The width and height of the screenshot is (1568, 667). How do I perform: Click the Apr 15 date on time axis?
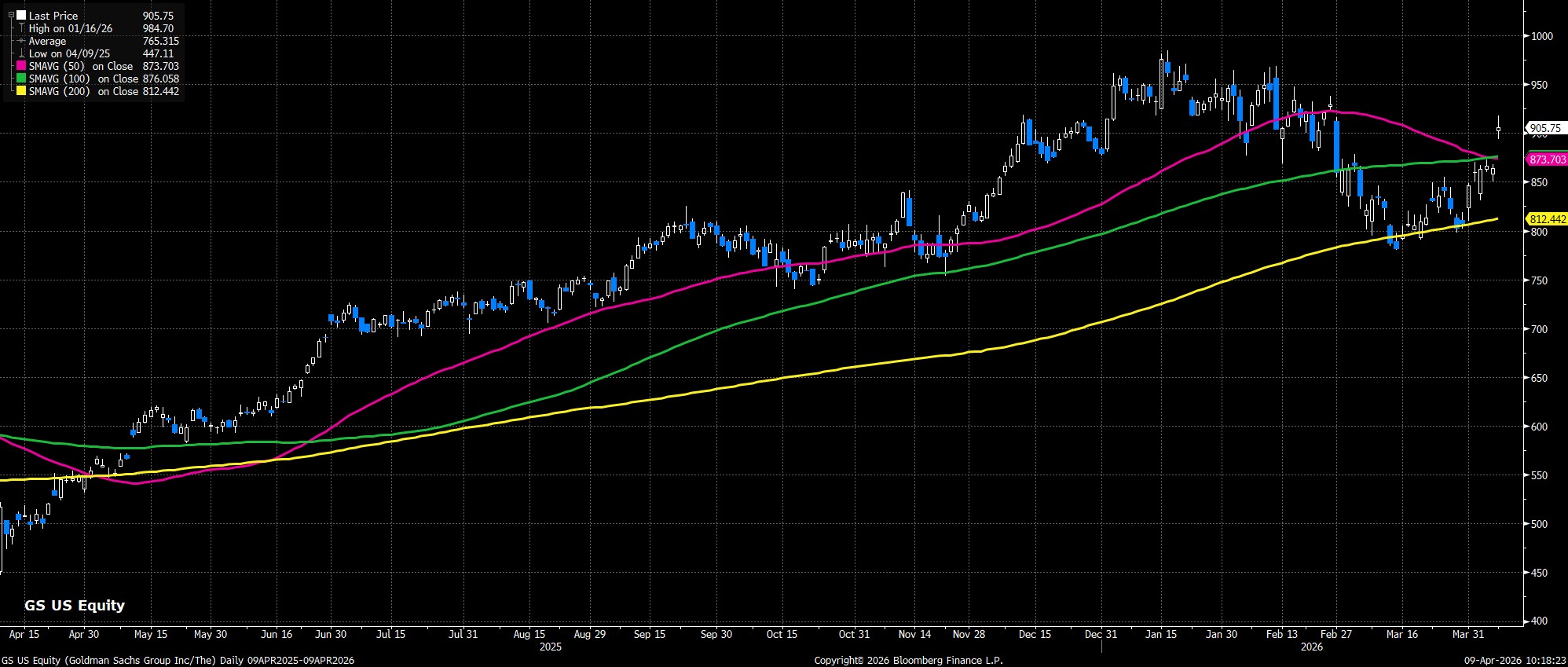(24, 634)
